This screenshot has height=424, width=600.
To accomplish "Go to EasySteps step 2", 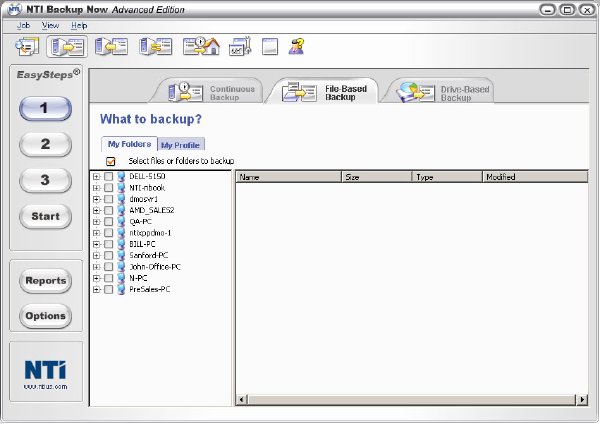I will coord(46,144).
